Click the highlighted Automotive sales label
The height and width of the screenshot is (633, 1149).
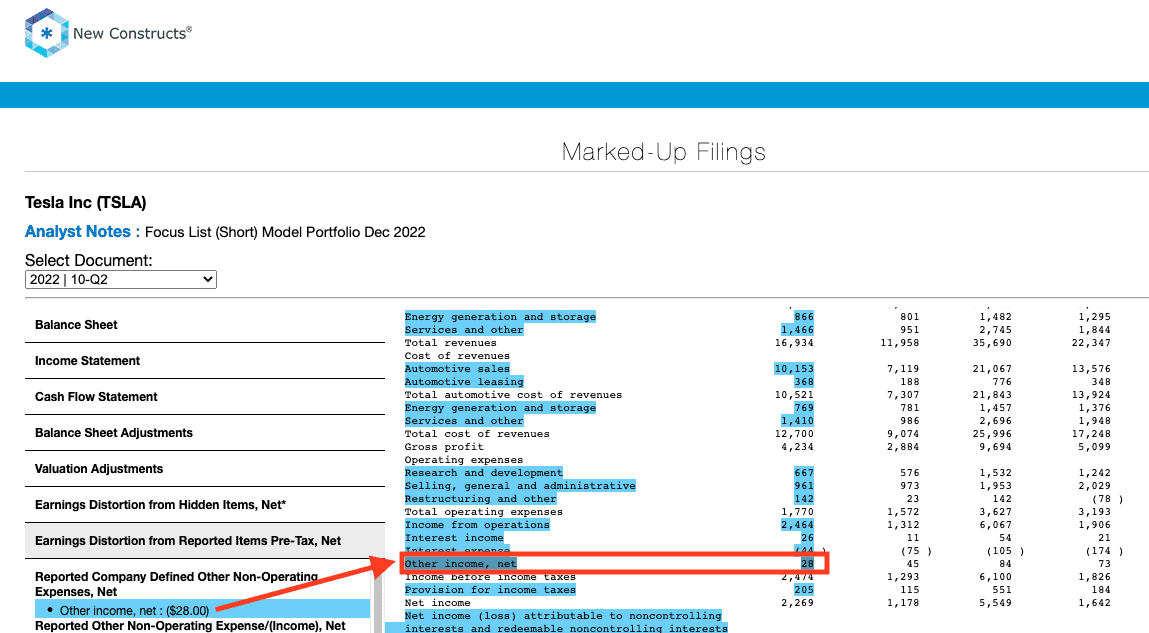pyautogui.click(x=457, y=369)
